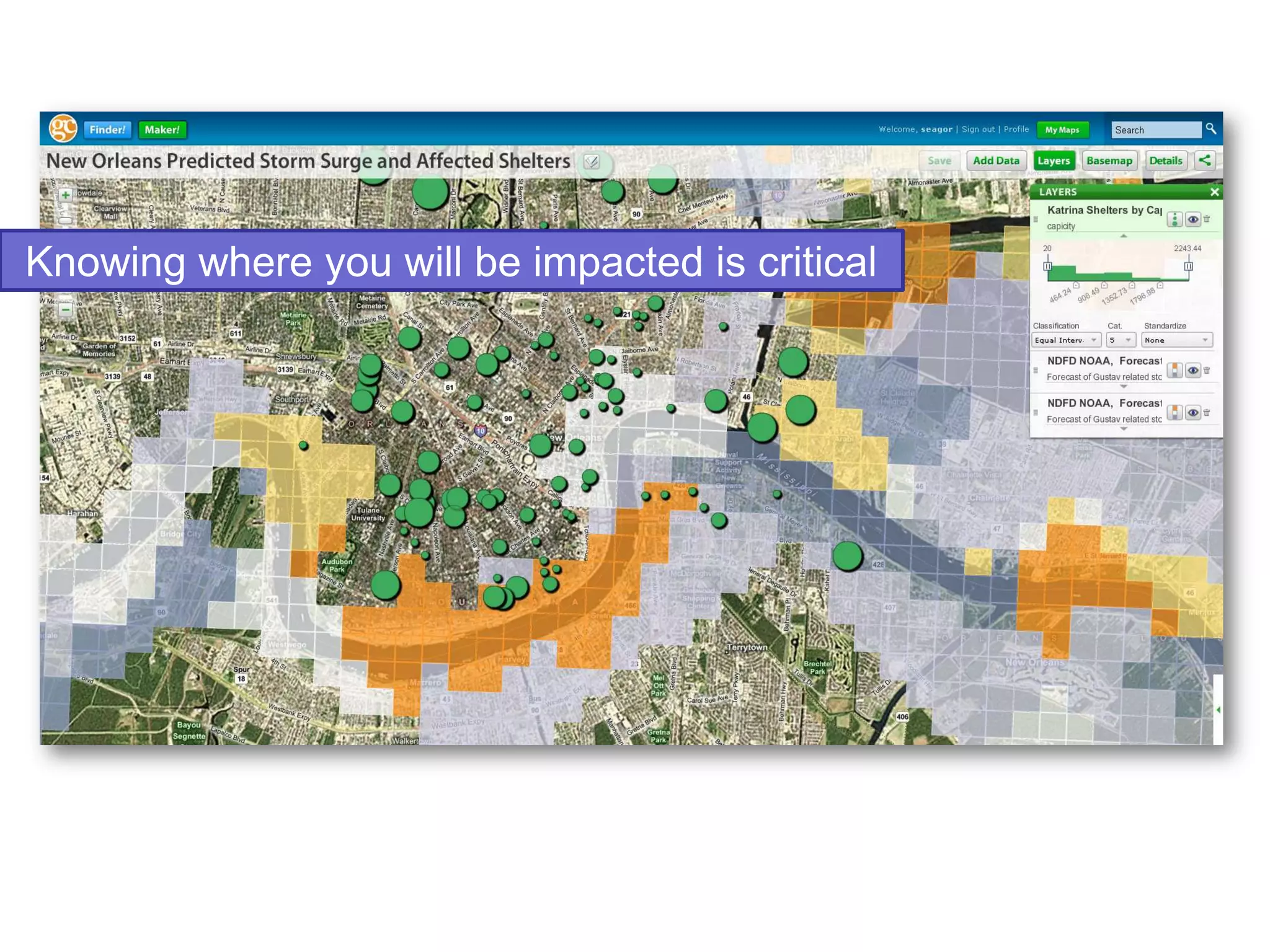Click the share map icon
The height and width of the screenshot is (952, 1270).
(x=1204, y=161)
